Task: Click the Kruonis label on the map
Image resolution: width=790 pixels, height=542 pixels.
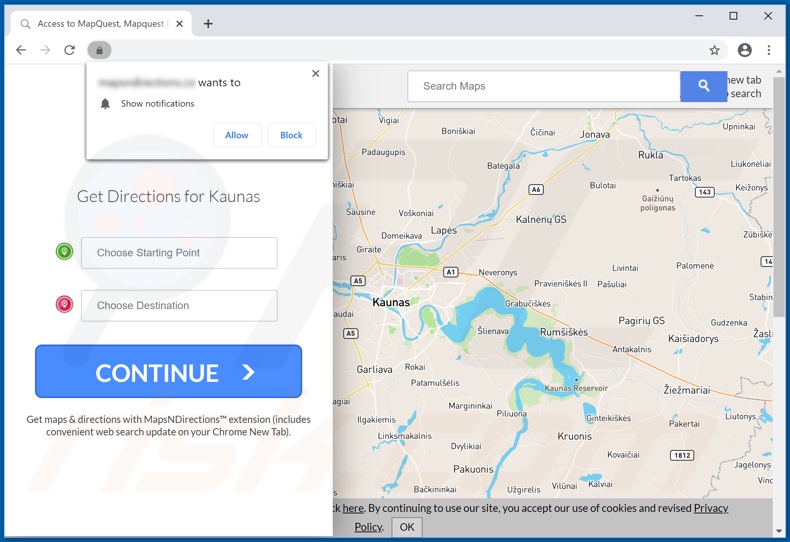Action: tap(574, 436)
